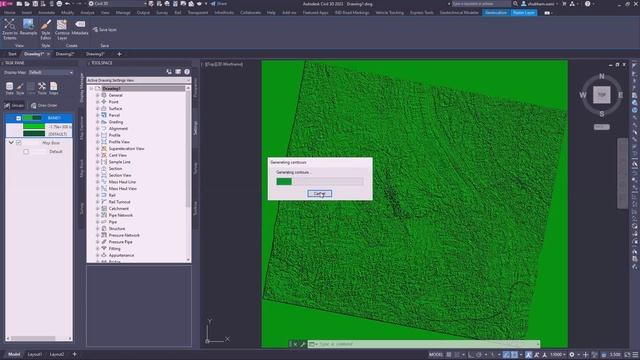Click the ViewCube TOP face

[x=602, y=95]
